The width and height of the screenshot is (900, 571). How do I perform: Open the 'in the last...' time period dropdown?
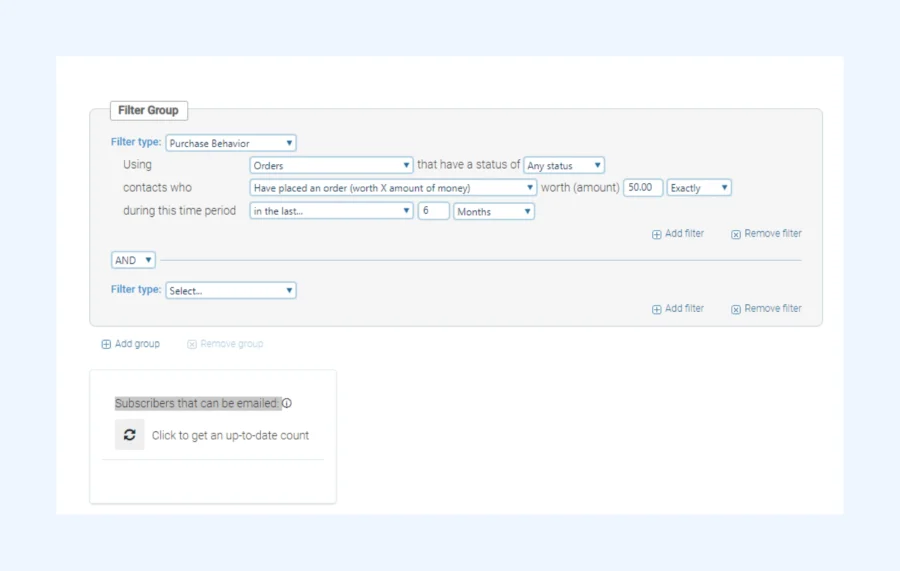(331, 211)
